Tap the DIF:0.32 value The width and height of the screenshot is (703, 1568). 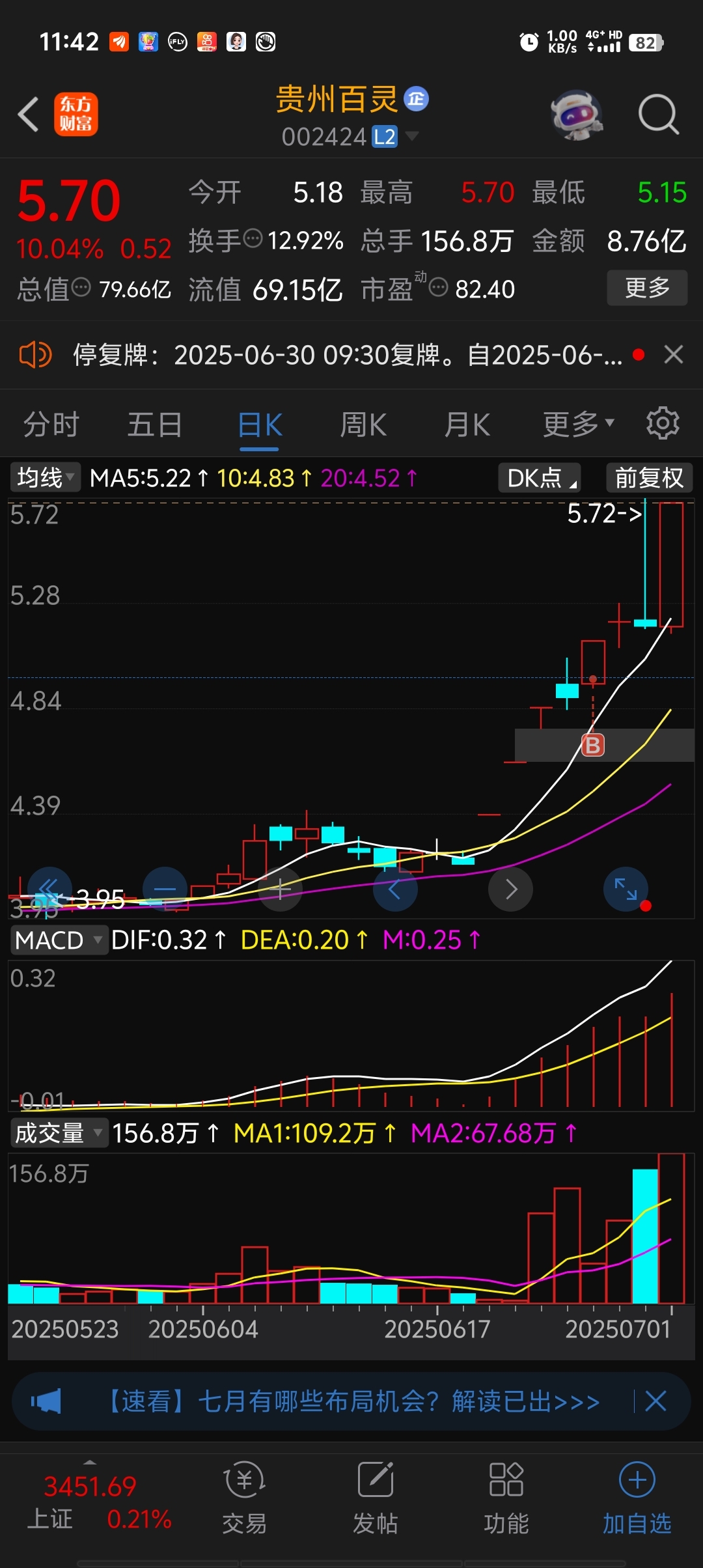(169, 940)
